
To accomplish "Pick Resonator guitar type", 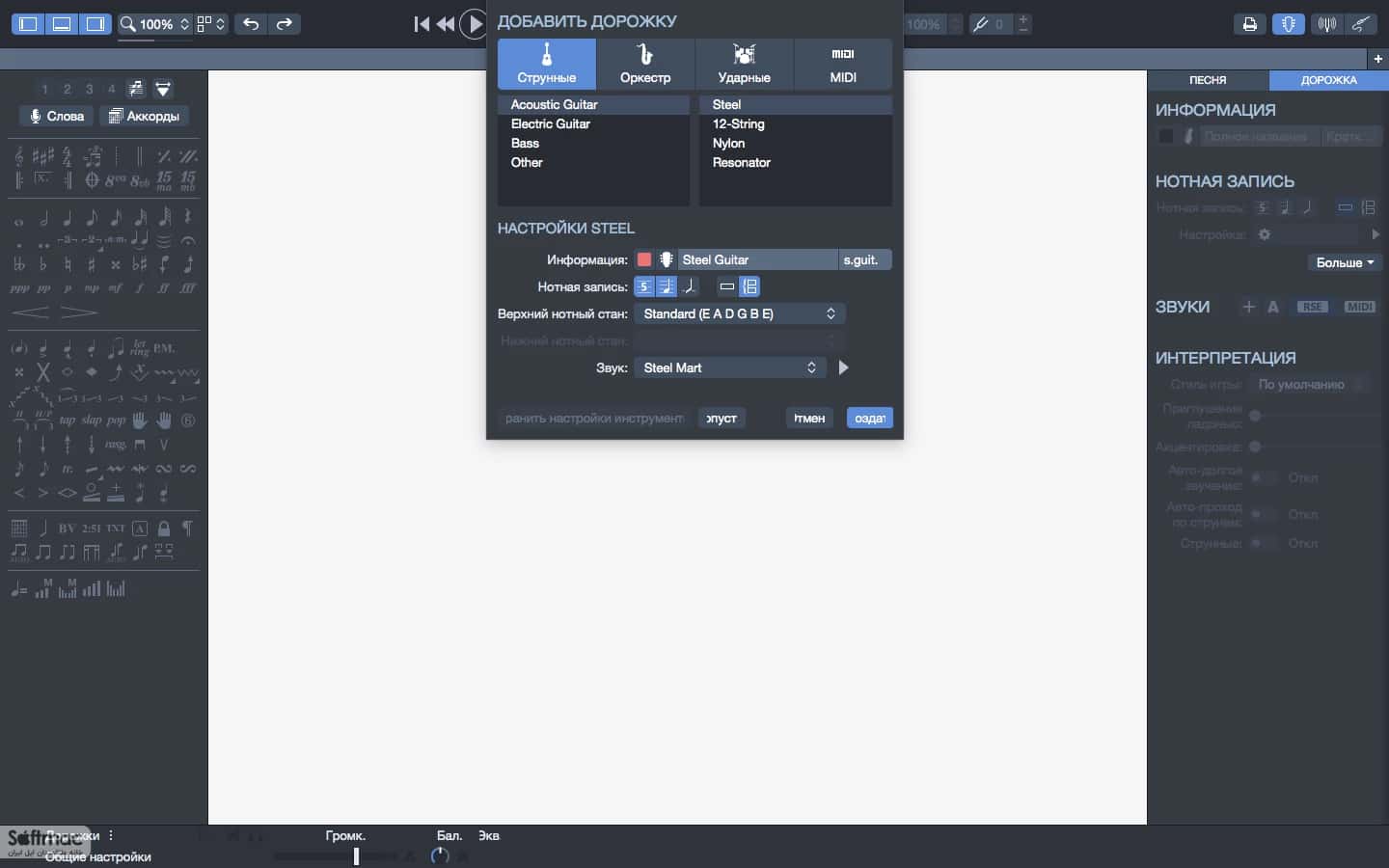I will [795, 162].
